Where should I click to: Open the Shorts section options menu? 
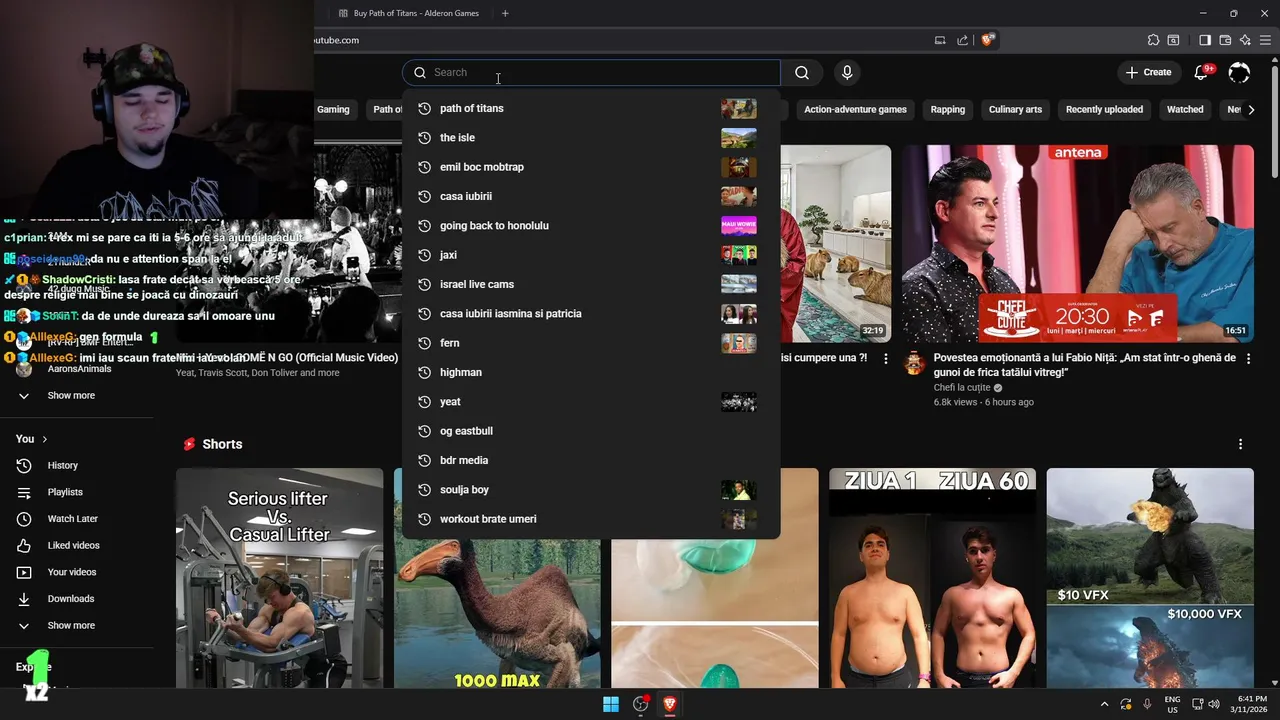click(1241, 444)
